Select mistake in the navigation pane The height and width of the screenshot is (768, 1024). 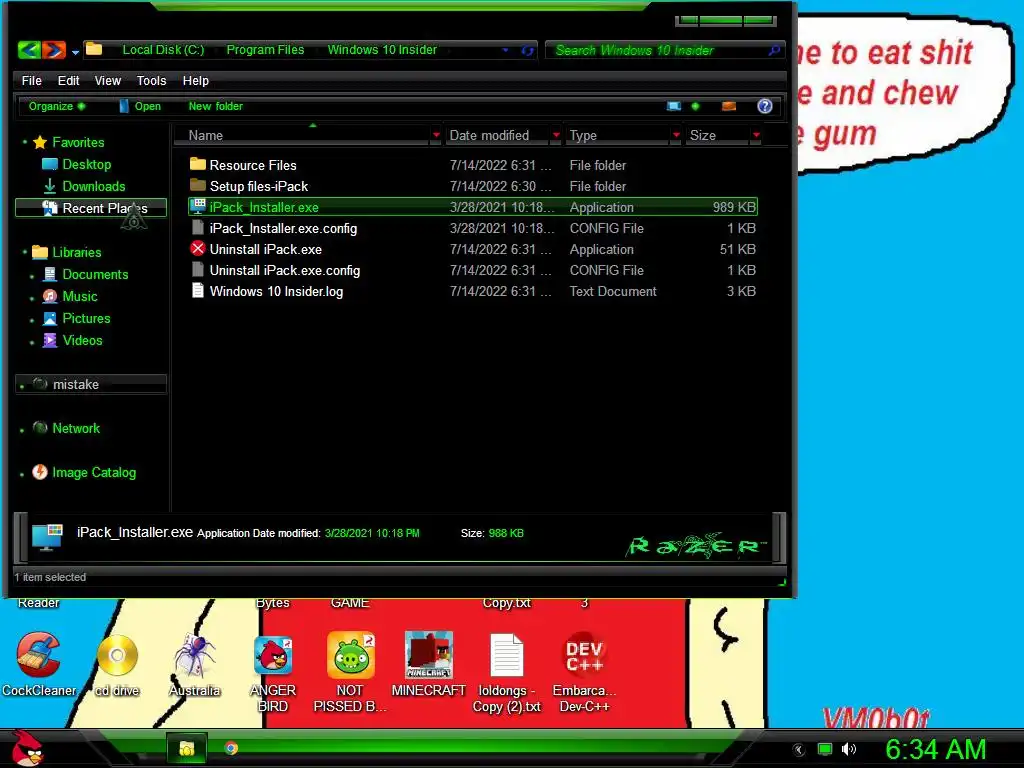click(x=91, y=384)
